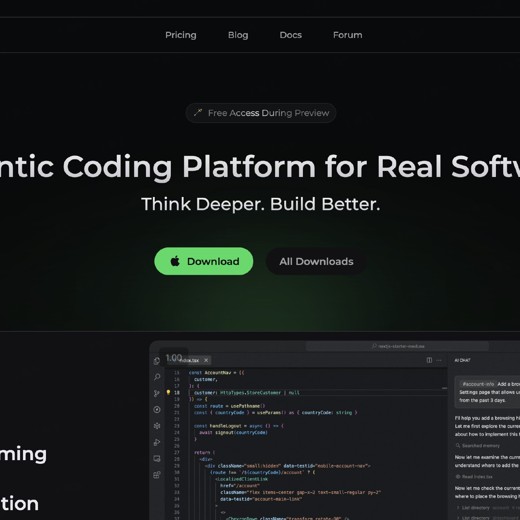Click the green Download button
520x520 pixels.
[204, 261]
